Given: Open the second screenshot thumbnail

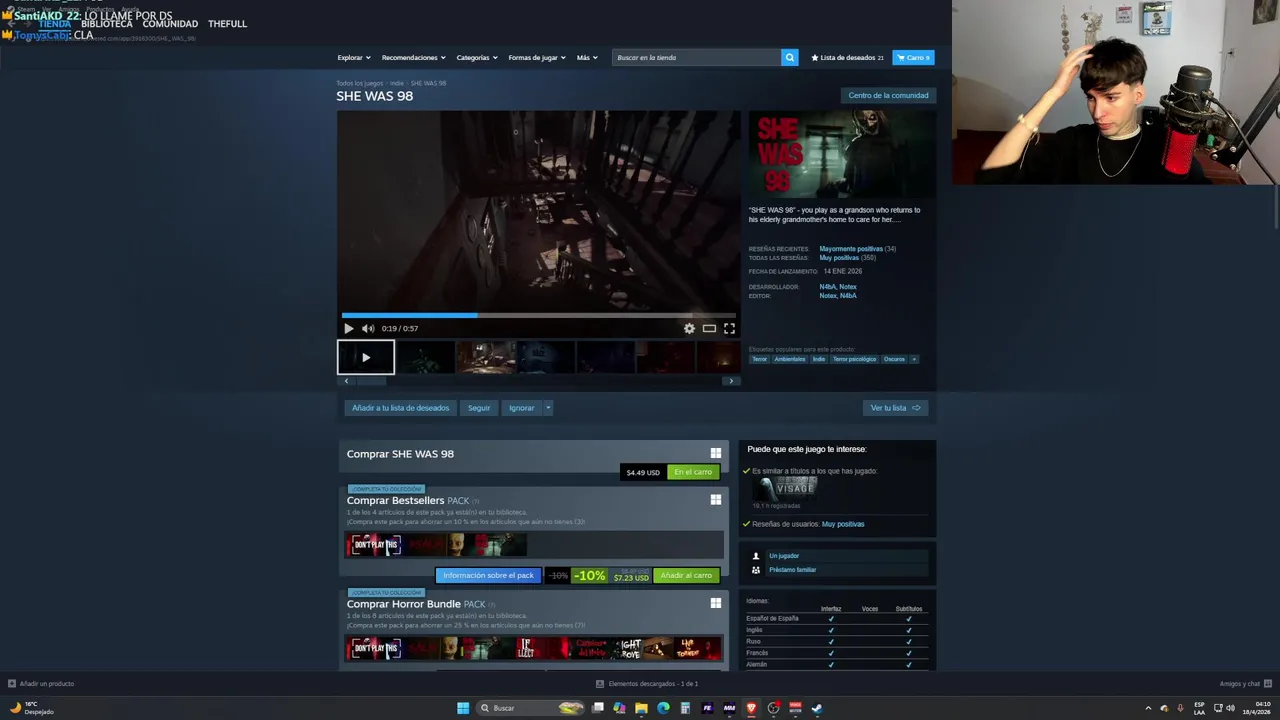Looking at the screenshot, I should (x=426, y=357).
